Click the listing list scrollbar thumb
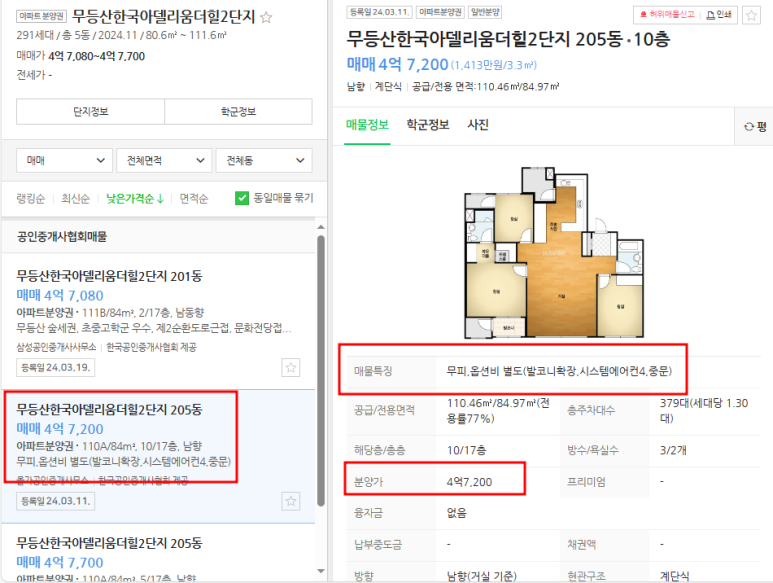The height and width of the screenshot is (583, 773). 321,371
